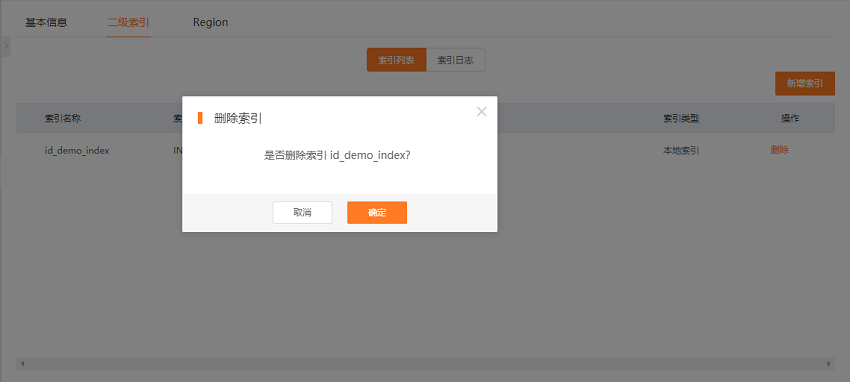Click the left arrow of horizontal scrollbar
The width and height of the screenshot is (850, 382).
point(22,364)
